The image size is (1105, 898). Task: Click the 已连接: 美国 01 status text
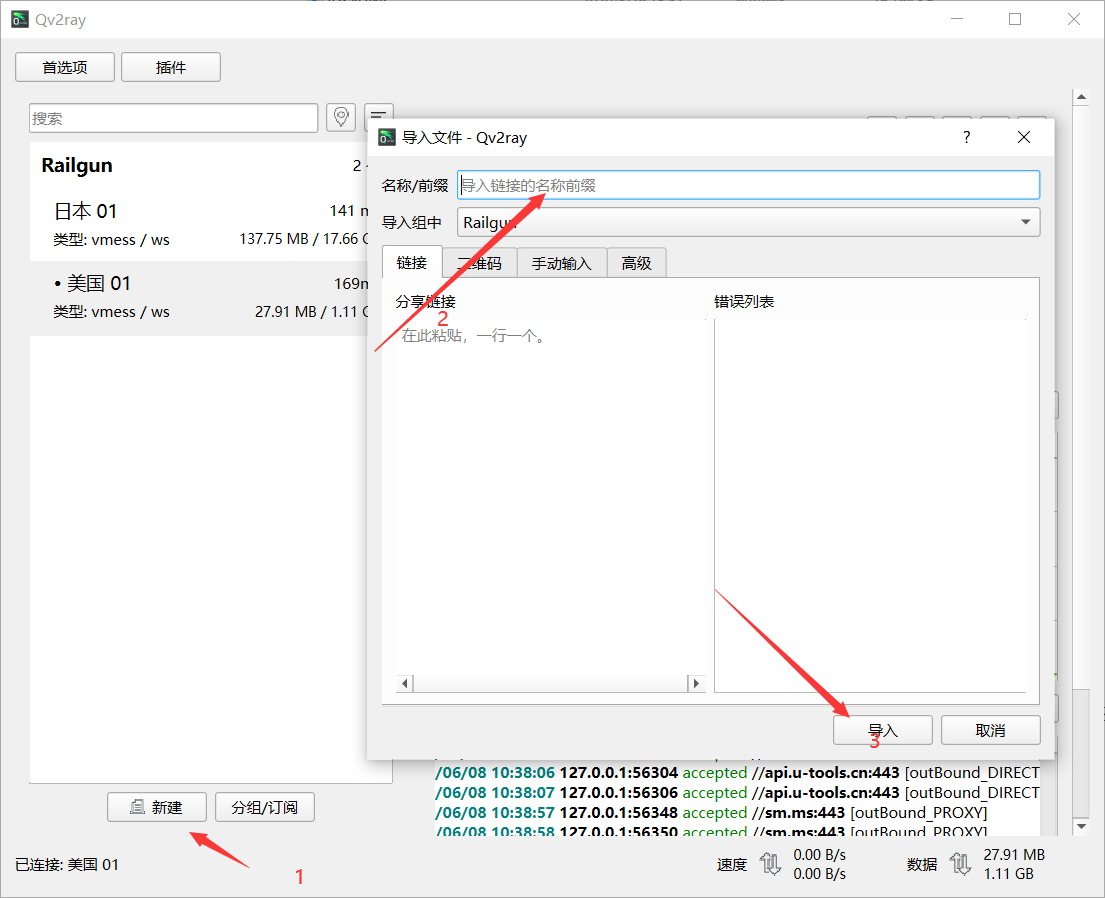tap(67, 864)
